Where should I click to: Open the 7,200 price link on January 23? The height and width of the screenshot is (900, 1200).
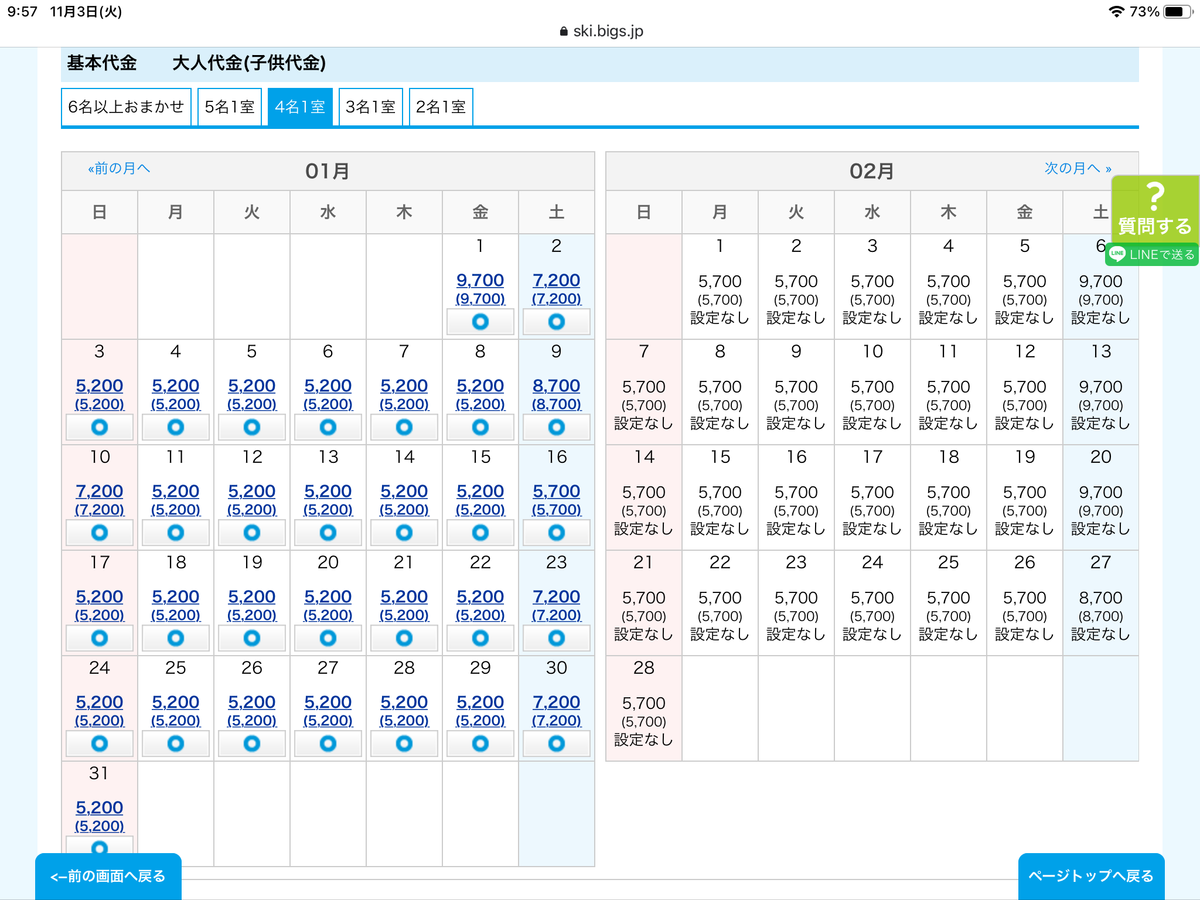pyautogui.click(x=556, y=597)
